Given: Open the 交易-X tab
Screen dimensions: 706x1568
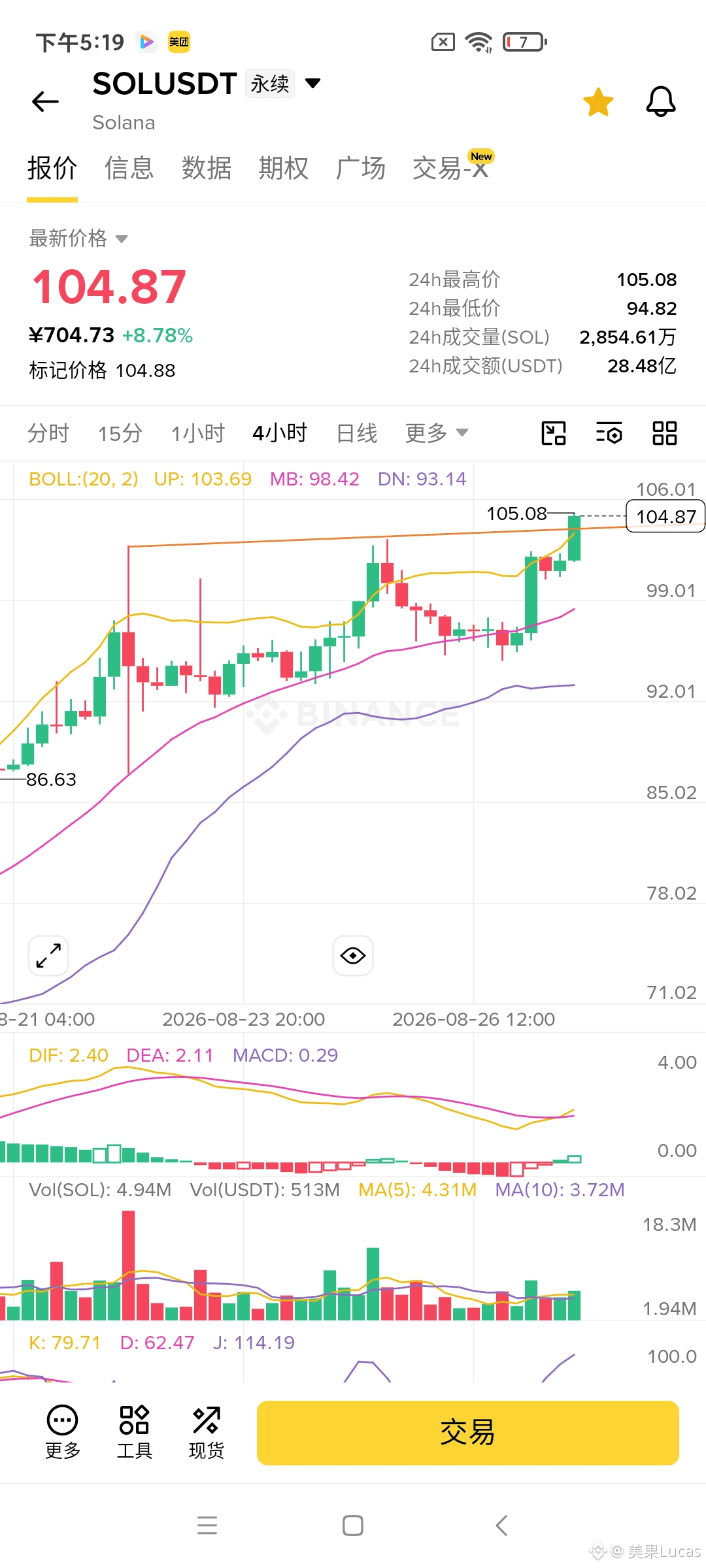Looking at the screenshot, I should tap(450, 169).
